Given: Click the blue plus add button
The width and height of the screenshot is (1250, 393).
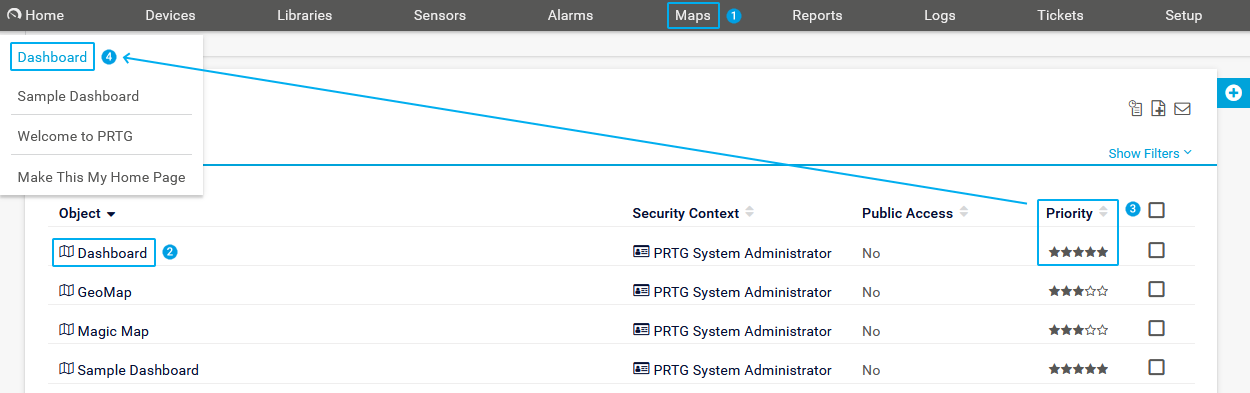Looking at the screenshot, I should 1233,93.
